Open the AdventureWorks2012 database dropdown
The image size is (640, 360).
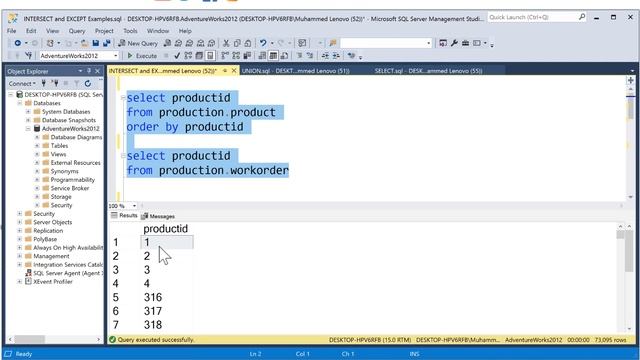116,56
